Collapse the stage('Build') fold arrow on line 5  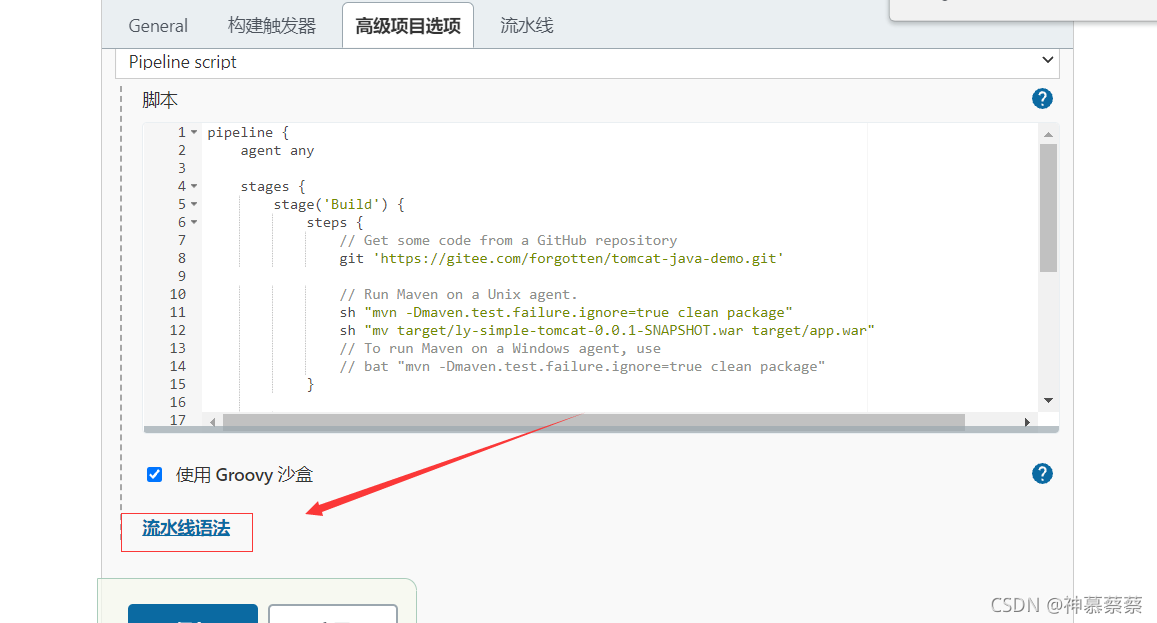[x=194, y=204]
